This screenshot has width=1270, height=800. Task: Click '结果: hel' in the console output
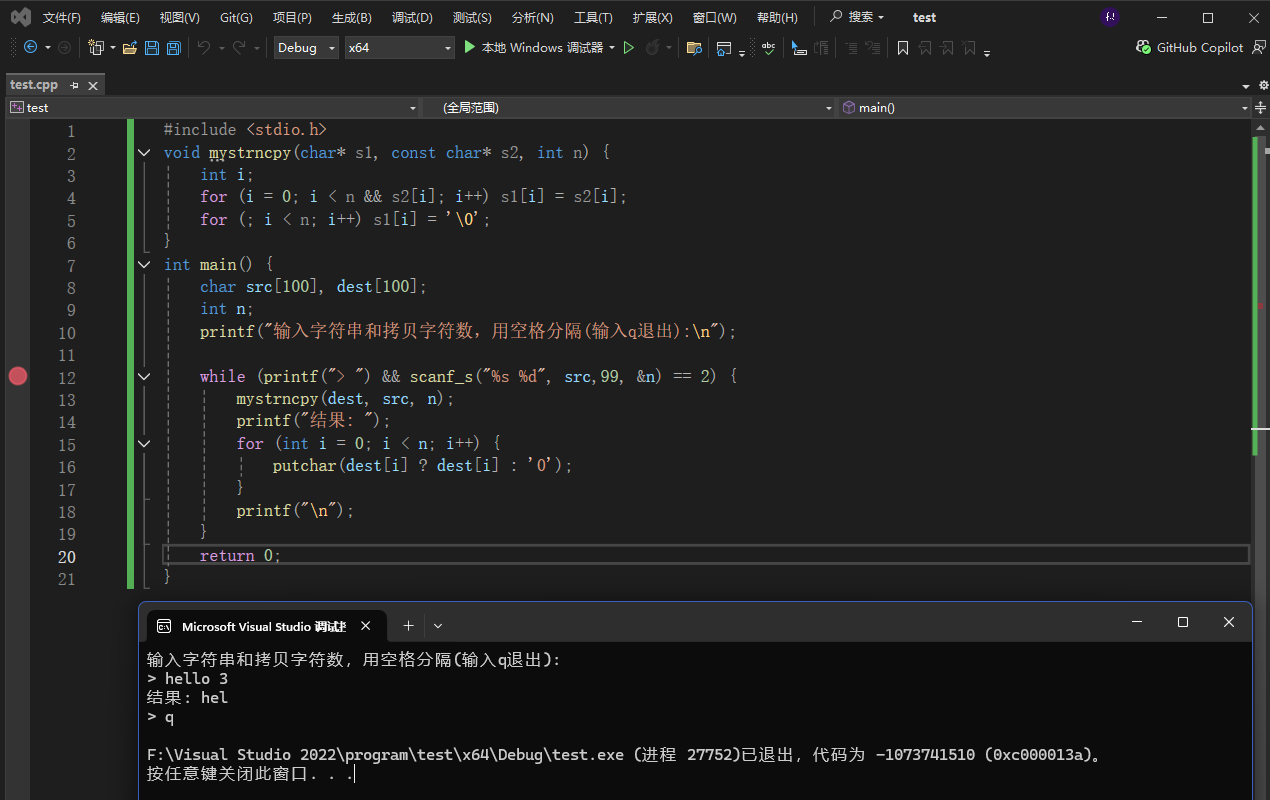187,697
